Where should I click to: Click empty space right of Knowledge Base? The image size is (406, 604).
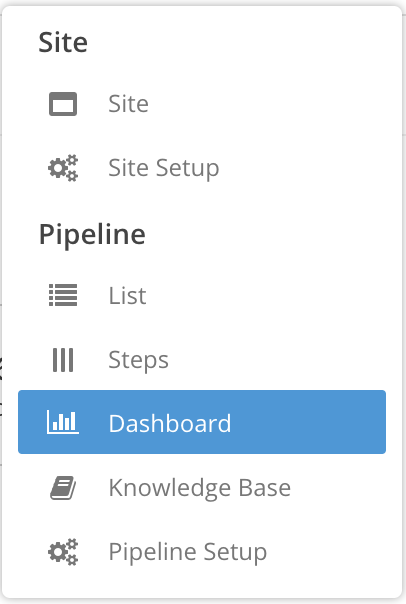pyautogui.click(x=339, y=488)
